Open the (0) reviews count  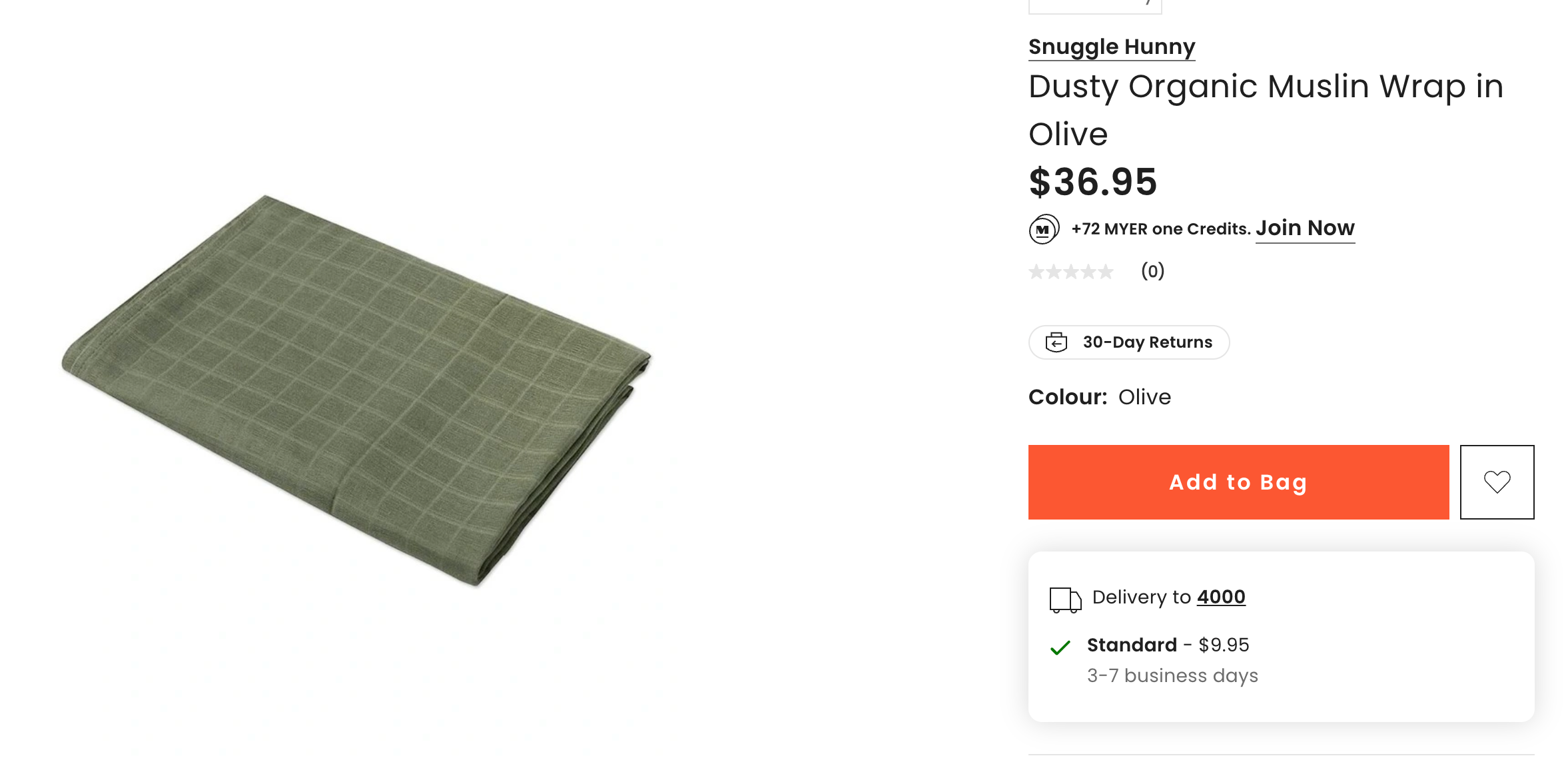1152,271
